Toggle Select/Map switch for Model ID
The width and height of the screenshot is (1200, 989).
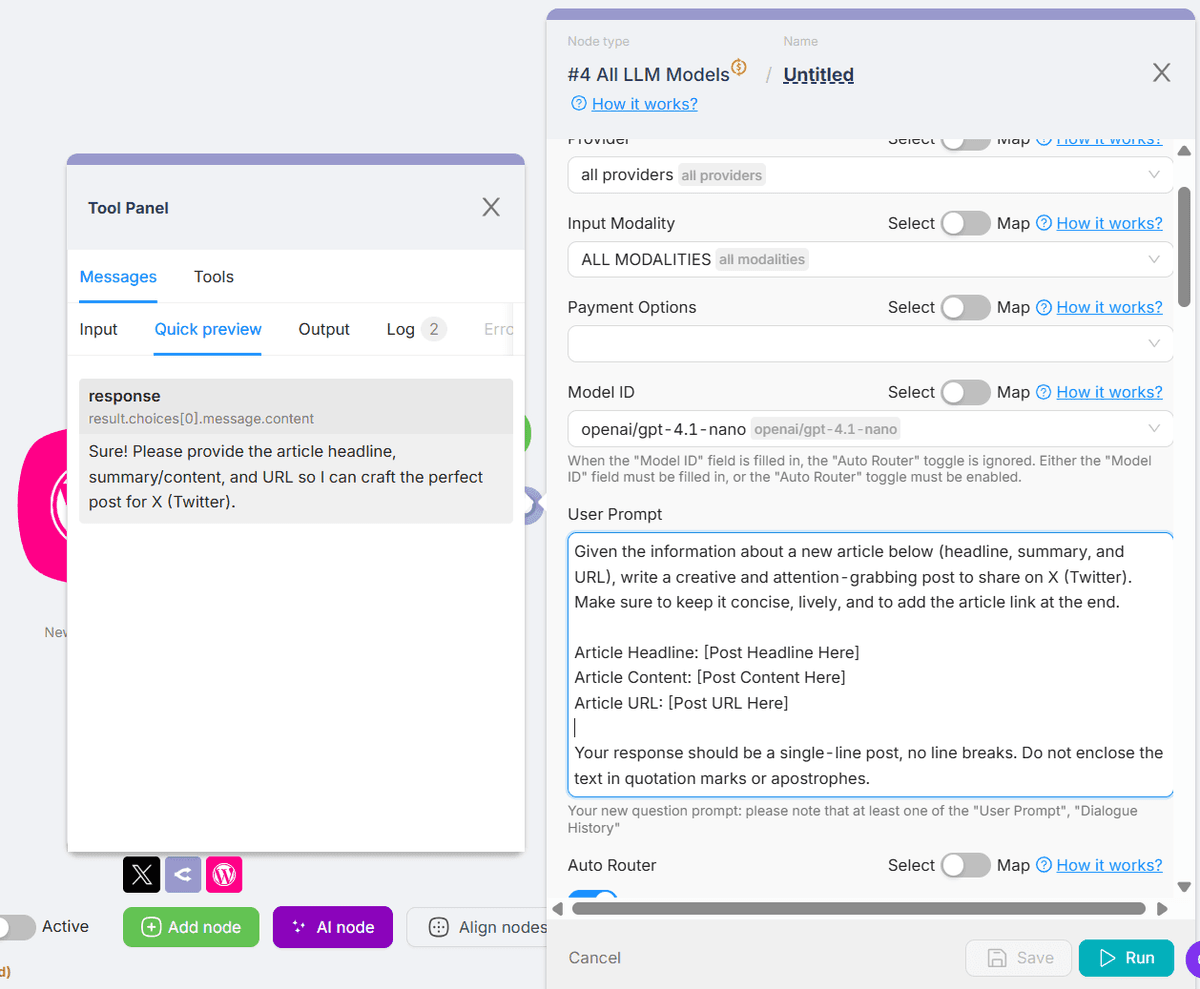pos(965,392)
